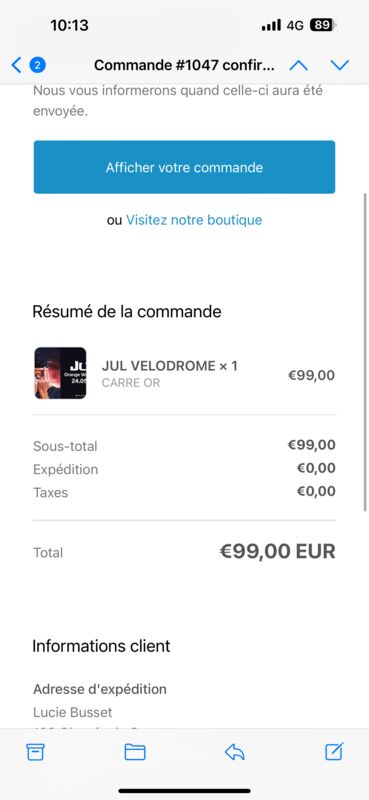The image size is (369, 800).
Task: Tap the unread count badge
Action: tap(38, 65)
